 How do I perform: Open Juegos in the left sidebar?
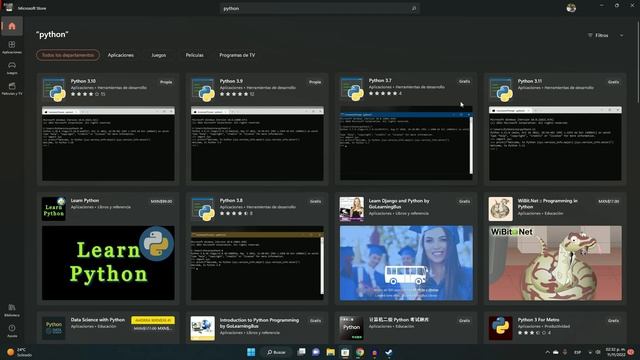(x=12, y=68)
